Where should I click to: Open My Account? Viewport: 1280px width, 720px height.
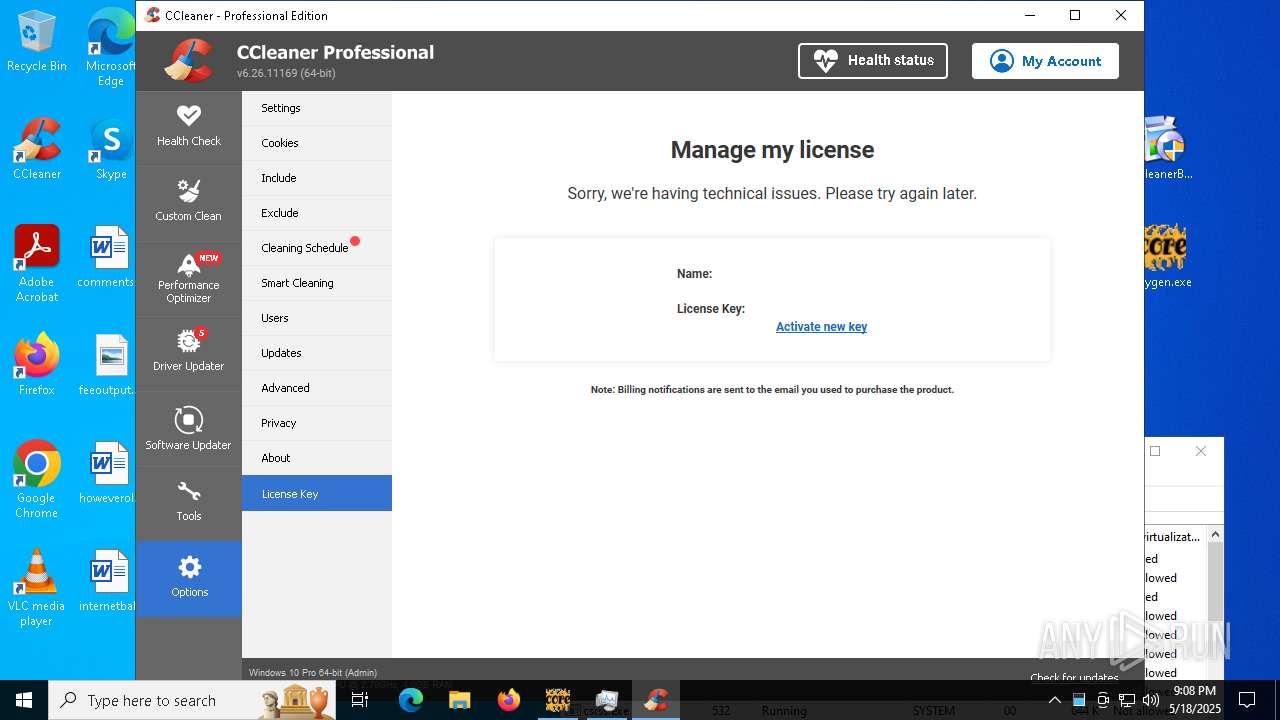[x=1045, y=61]
